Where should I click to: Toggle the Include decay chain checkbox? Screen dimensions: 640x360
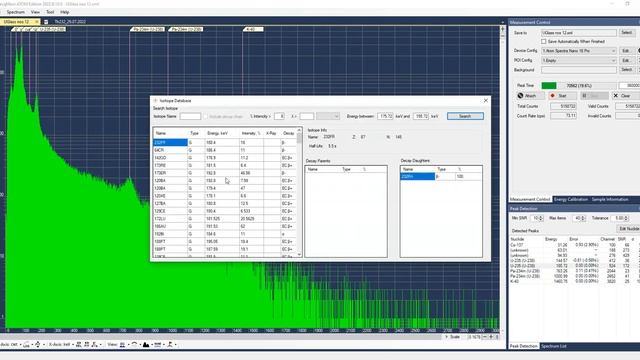point(206,116)
